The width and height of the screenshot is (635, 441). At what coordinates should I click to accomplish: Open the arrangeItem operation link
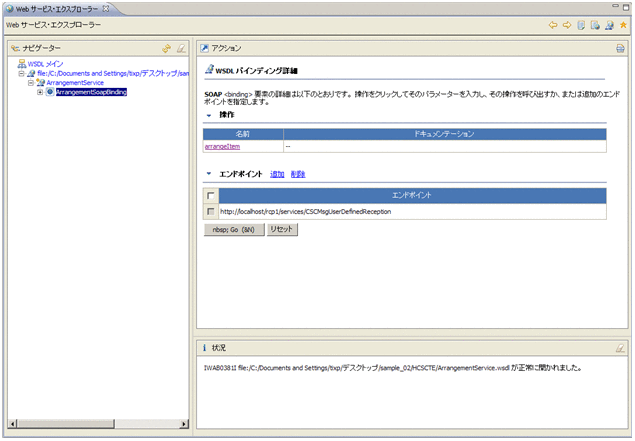pos(221,146)
